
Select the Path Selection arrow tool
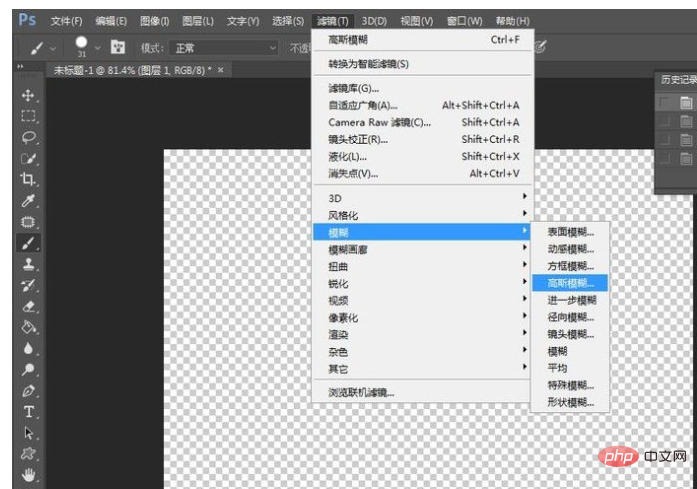tap(28, 433)
